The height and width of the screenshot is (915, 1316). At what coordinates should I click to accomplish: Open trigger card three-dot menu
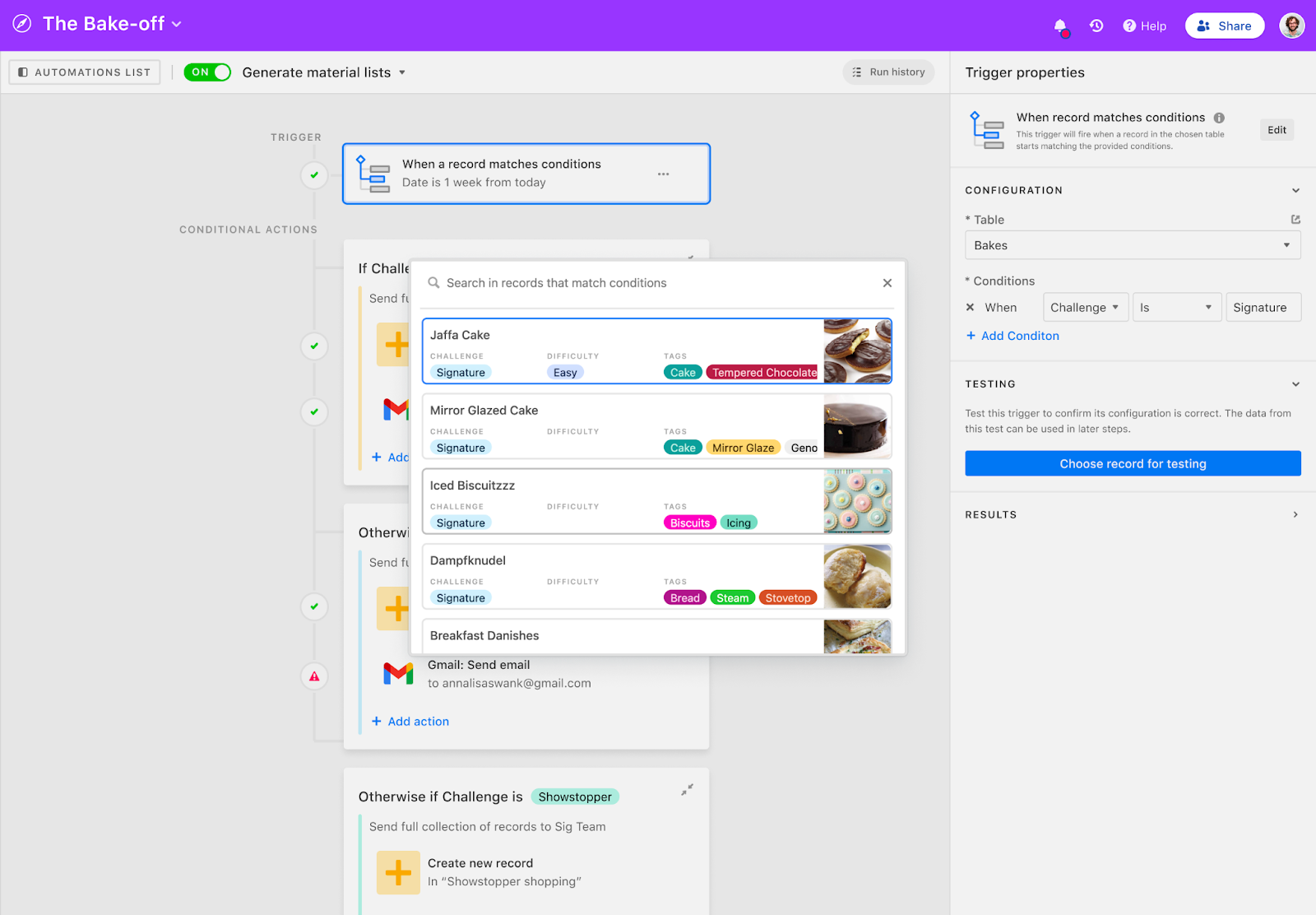(x=663, y=174)
